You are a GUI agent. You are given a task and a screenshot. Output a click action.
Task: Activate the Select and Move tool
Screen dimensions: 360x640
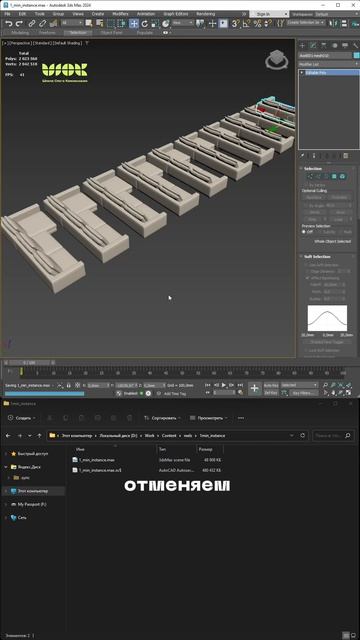click(134, 24)
